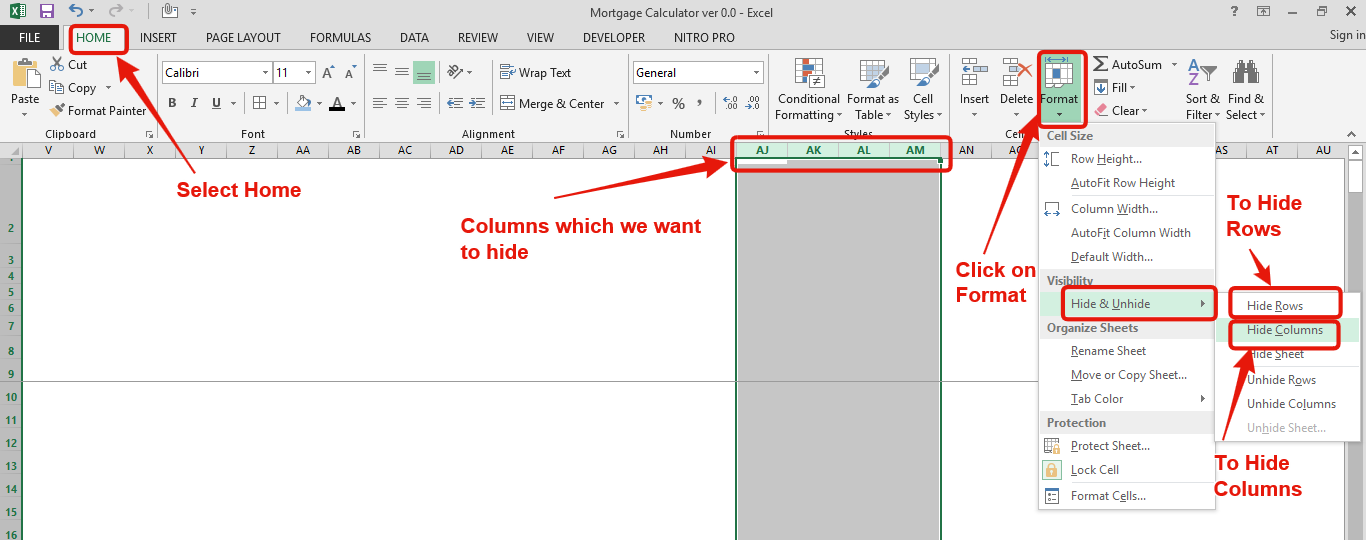This screenshot has height=540, width=1366.
Task: Click Comma Style icon
Action: pos(701,103)
